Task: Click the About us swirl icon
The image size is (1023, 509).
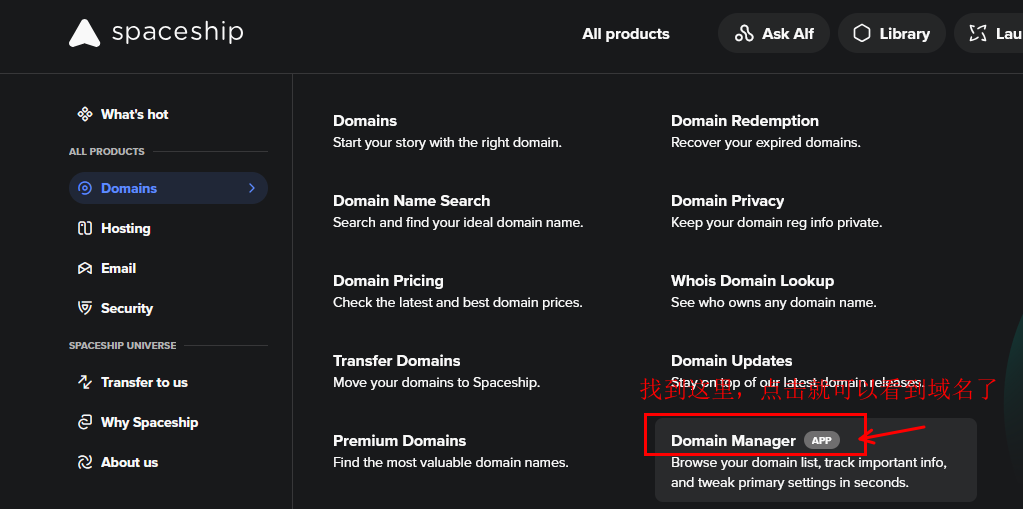Action: 85,462
